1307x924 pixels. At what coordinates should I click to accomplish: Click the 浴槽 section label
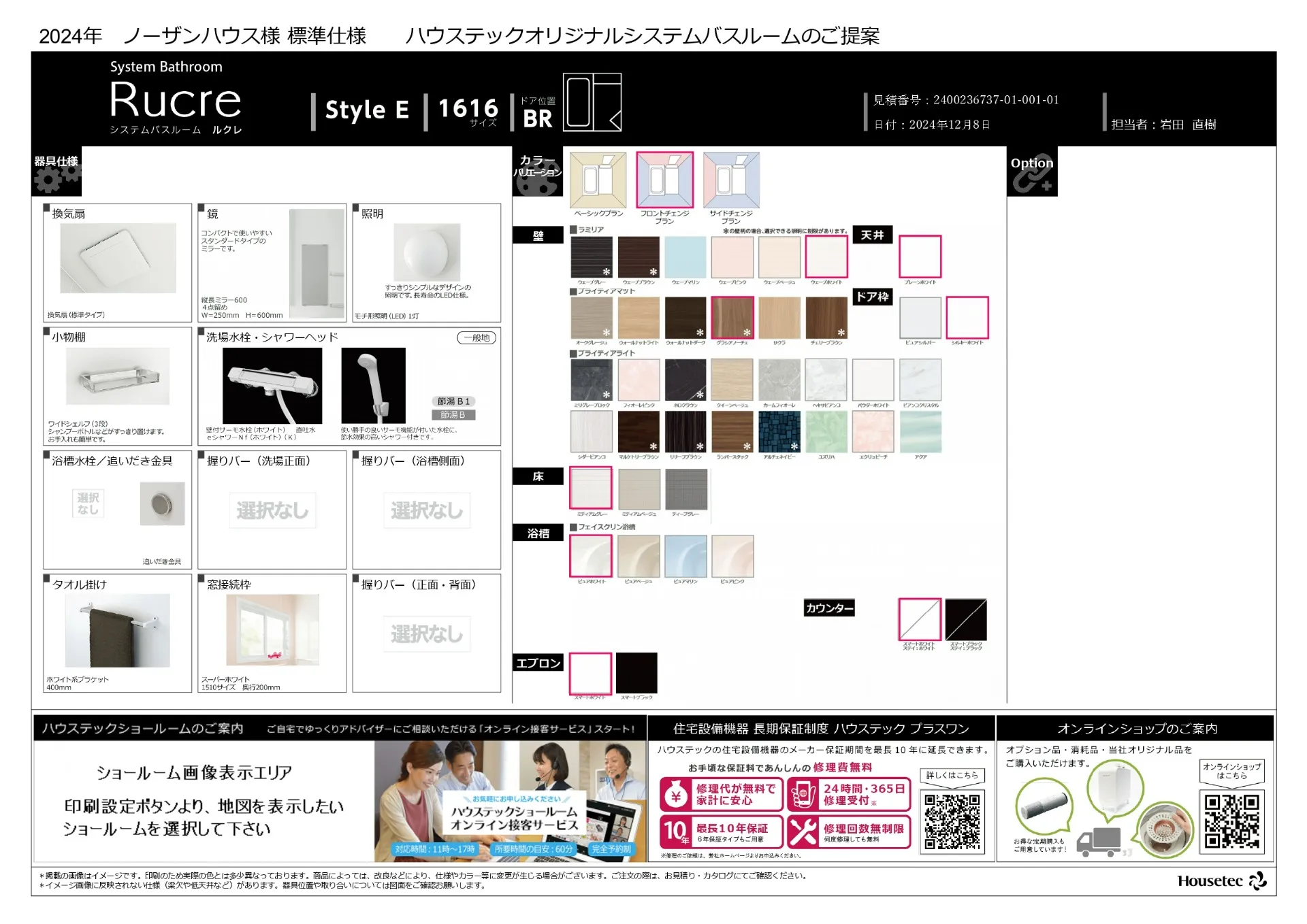click(x=538, y=533)
